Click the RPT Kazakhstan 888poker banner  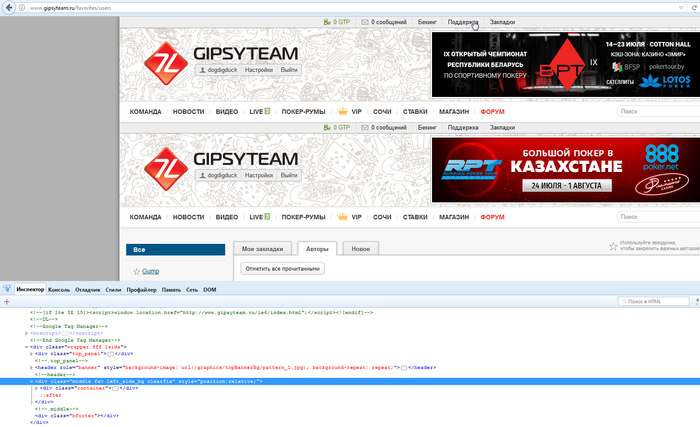point(565,170)
